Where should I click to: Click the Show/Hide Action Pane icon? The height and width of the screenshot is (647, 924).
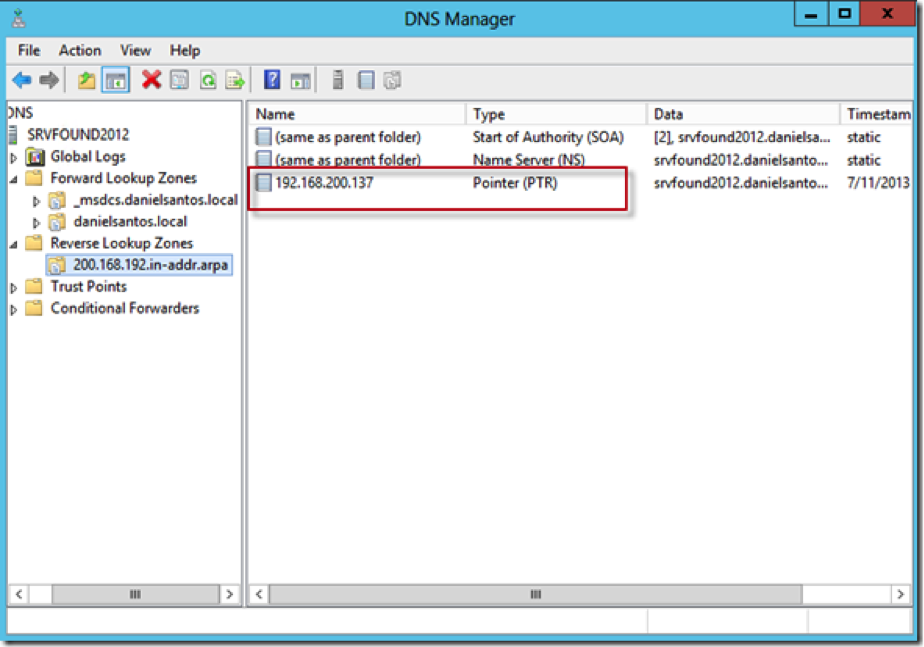[301, 81]
